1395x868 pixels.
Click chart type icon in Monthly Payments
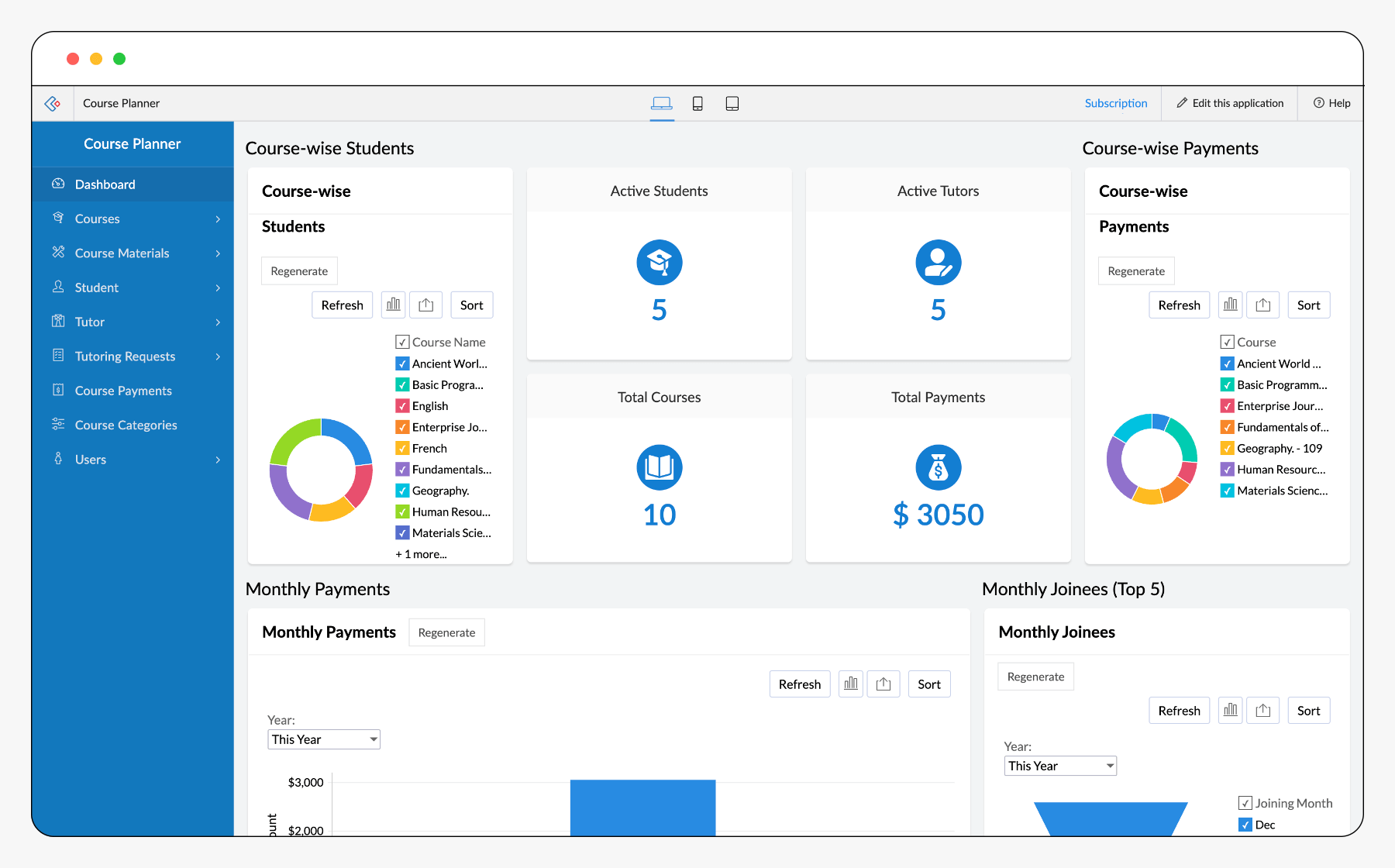850,684
